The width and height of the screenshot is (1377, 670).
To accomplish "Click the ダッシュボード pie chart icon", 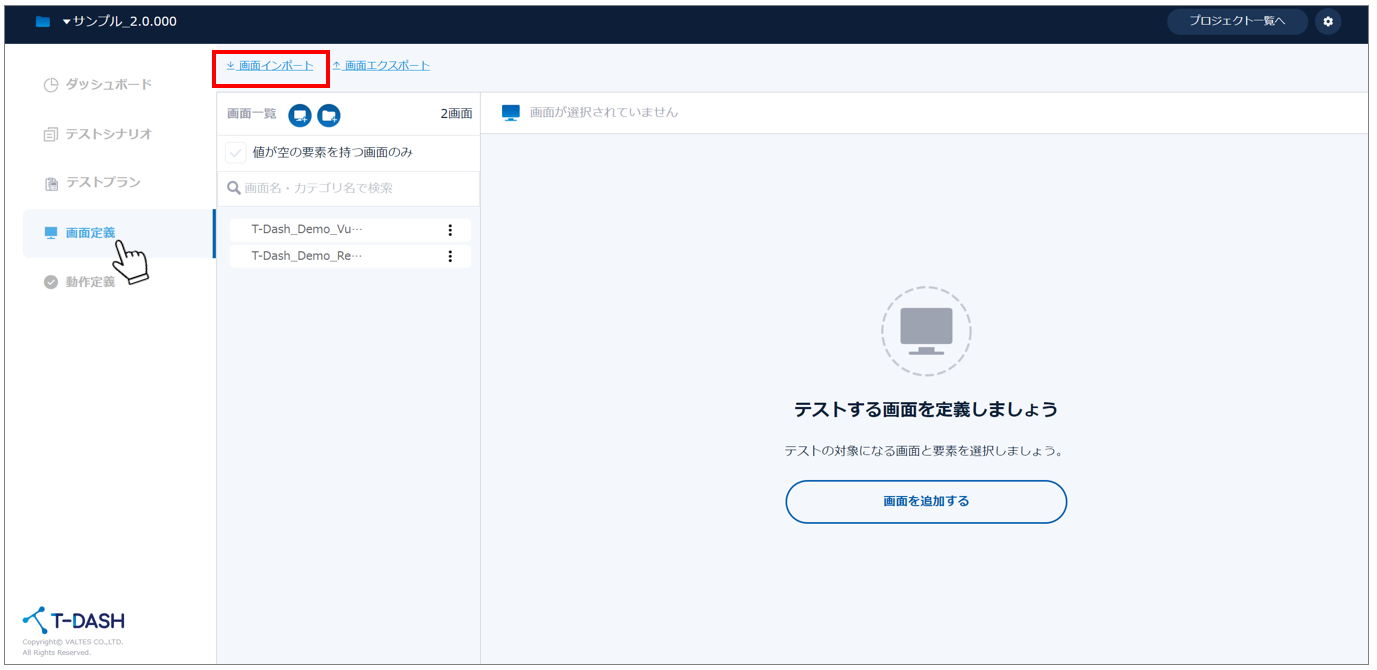I will (x=51, y=85).
